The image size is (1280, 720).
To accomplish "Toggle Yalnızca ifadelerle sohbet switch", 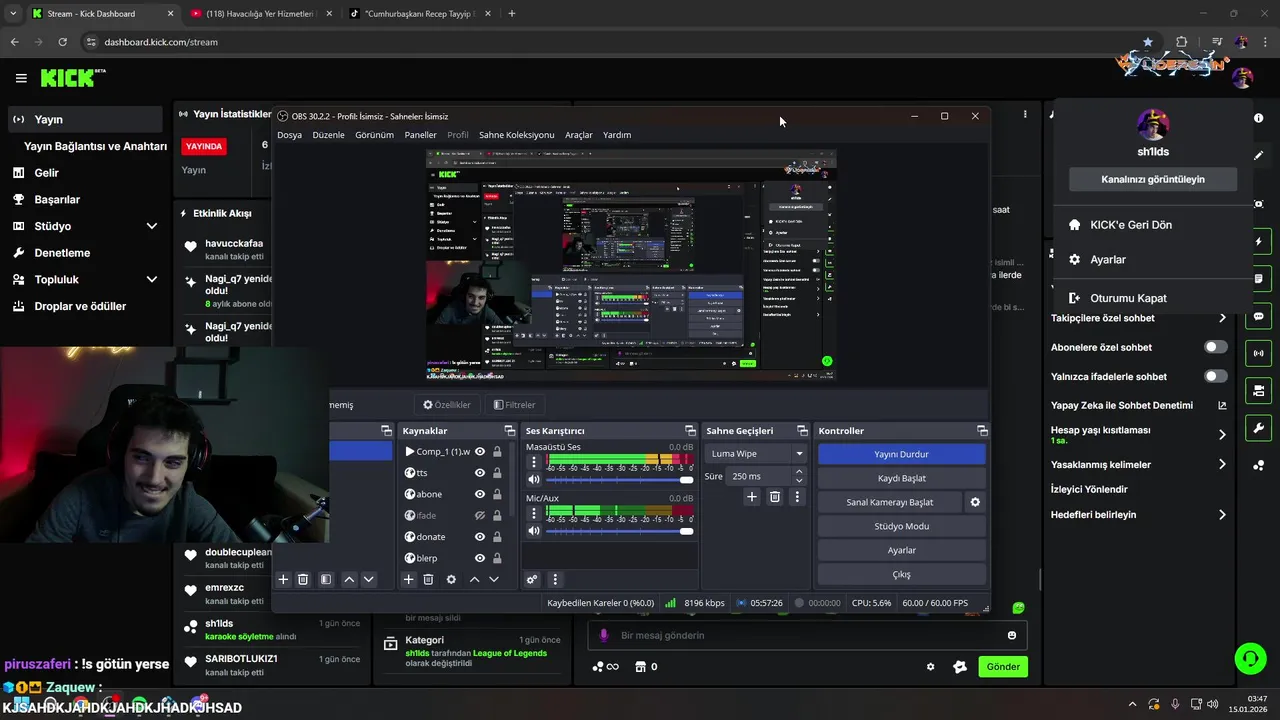I will (1216, 376).
